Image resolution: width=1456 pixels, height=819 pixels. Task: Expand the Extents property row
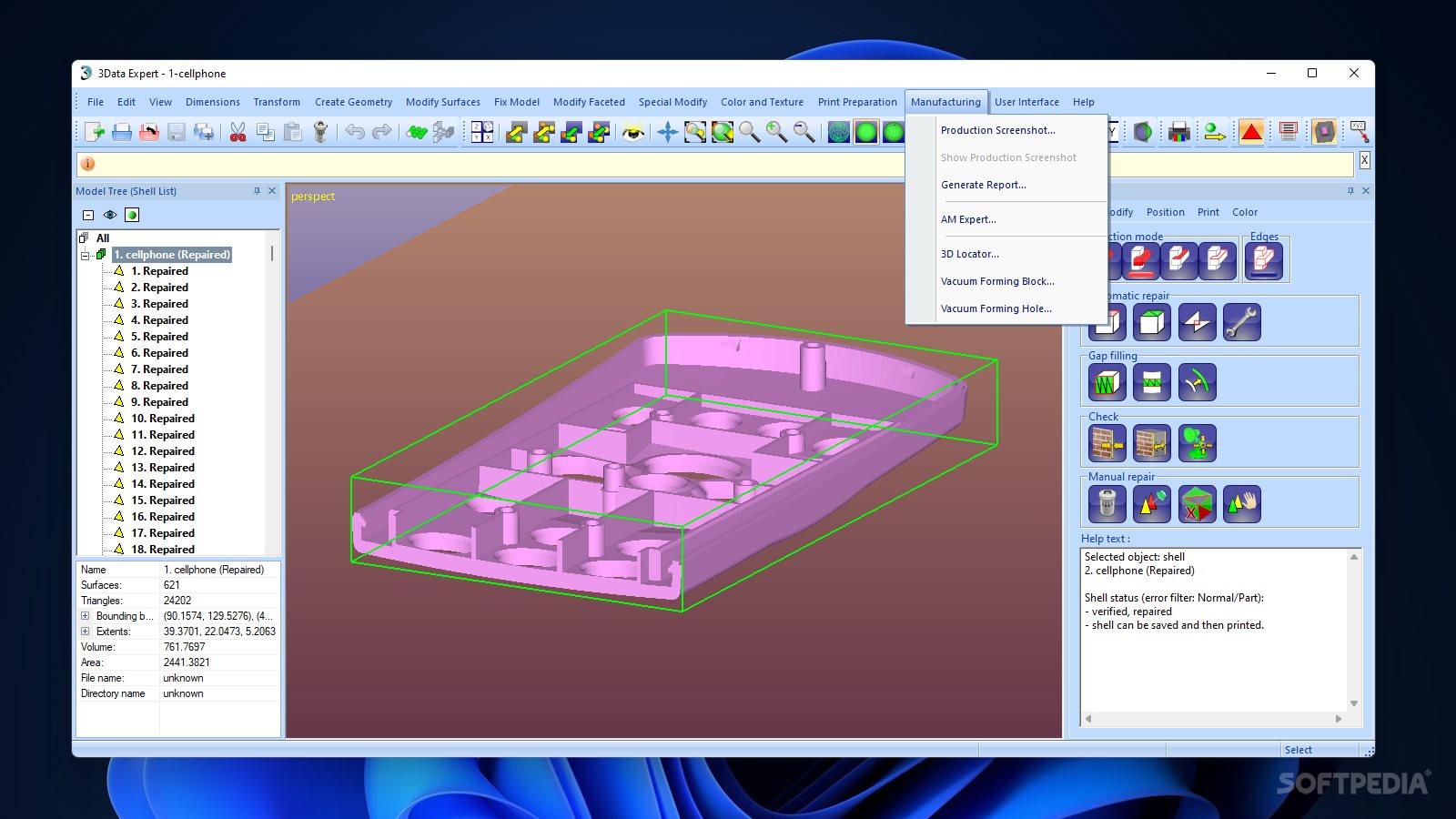coord(86,632)
